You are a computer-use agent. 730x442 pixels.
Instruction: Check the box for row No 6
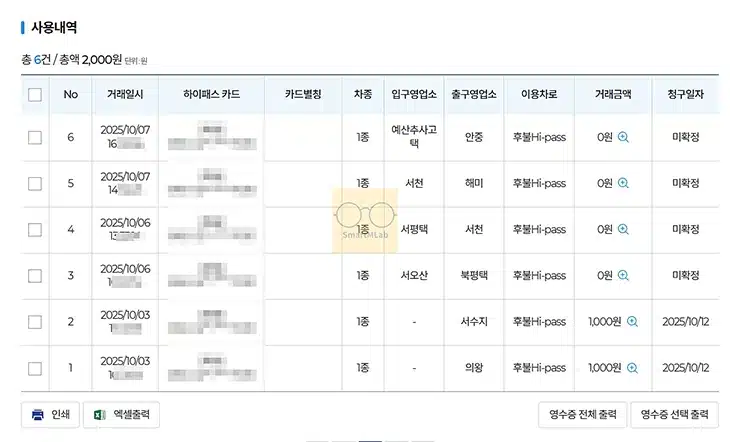click(35, 137)
